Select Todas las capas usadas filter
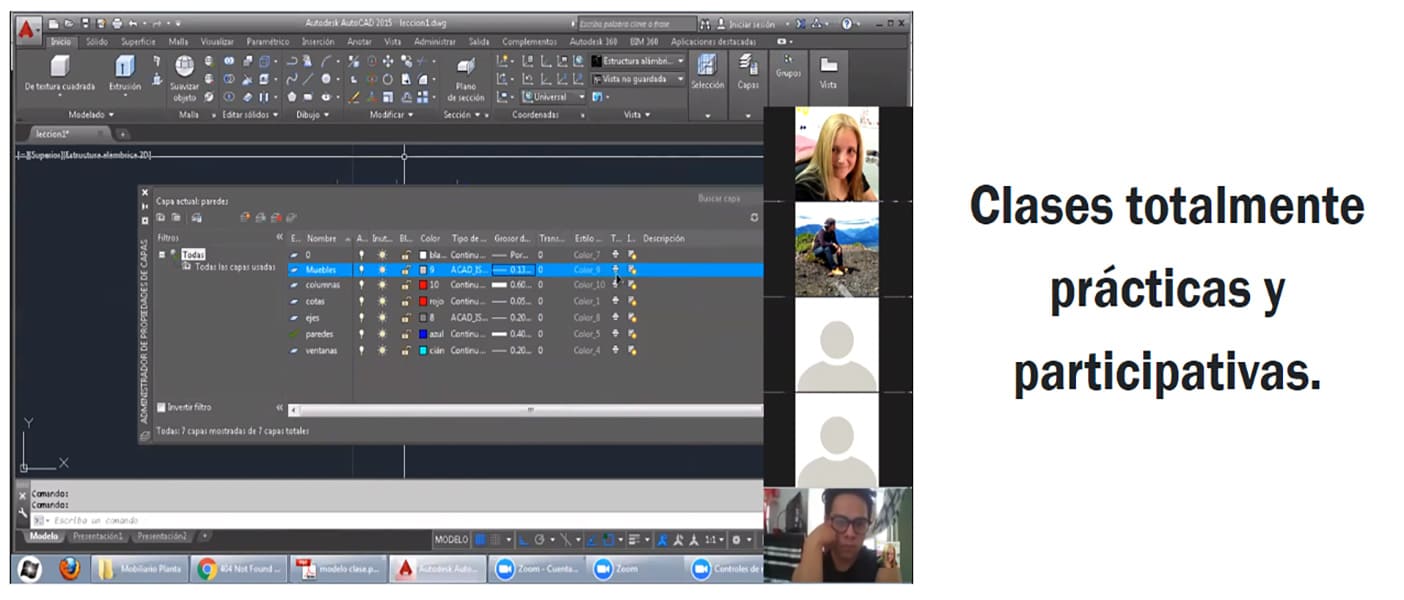1404x600 pixels. tap(233, 267)
